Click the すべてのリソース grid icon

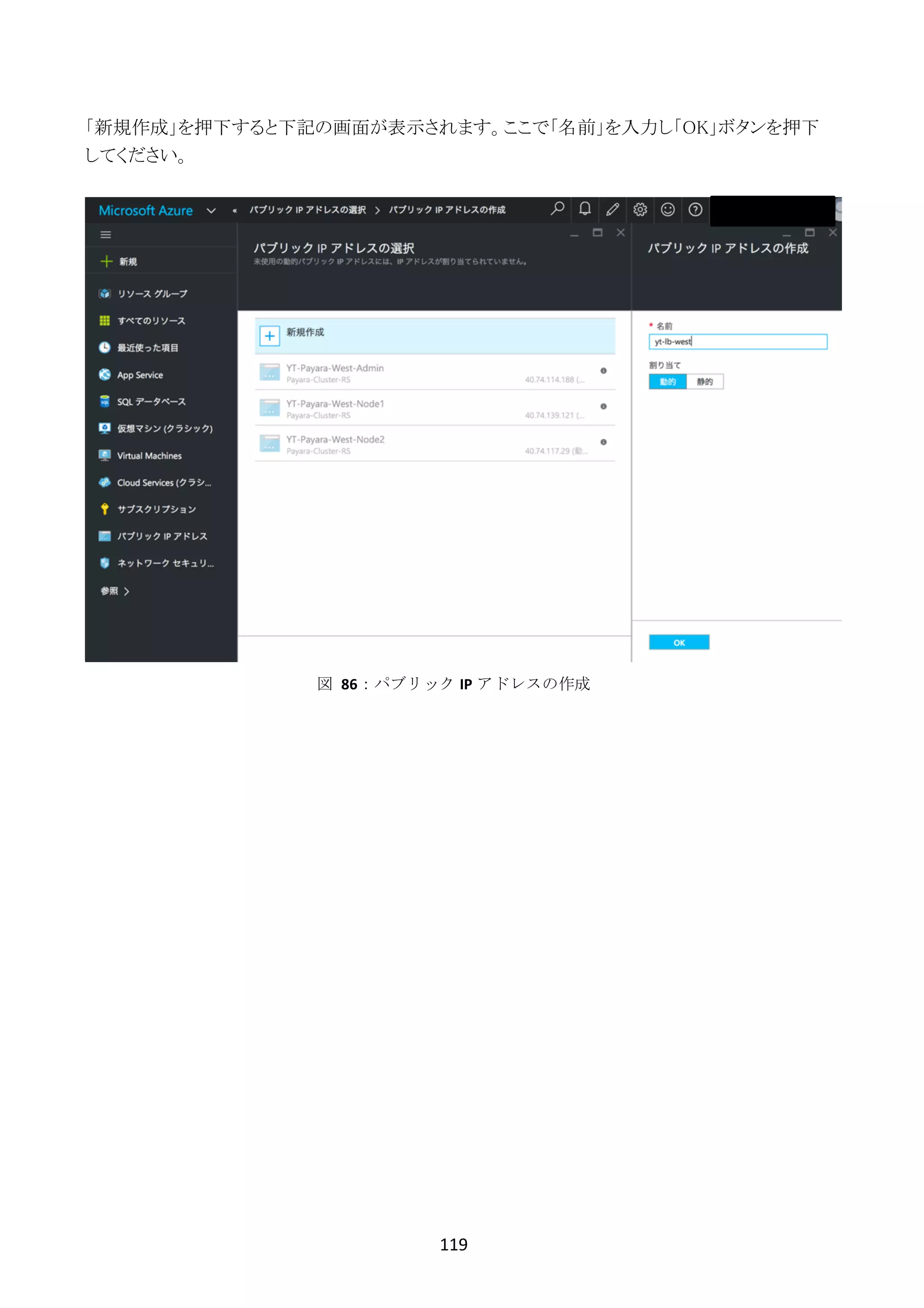(x=105, y=321)
